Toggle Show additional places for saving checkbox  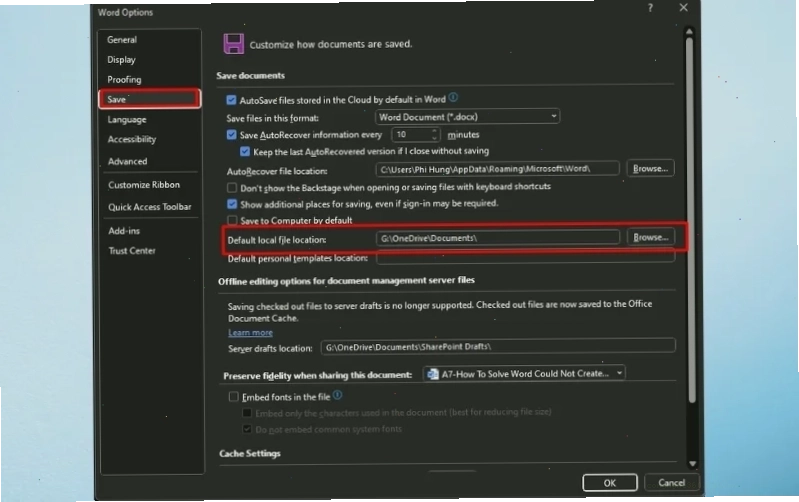pyautogui.click(x=232, y=204)
